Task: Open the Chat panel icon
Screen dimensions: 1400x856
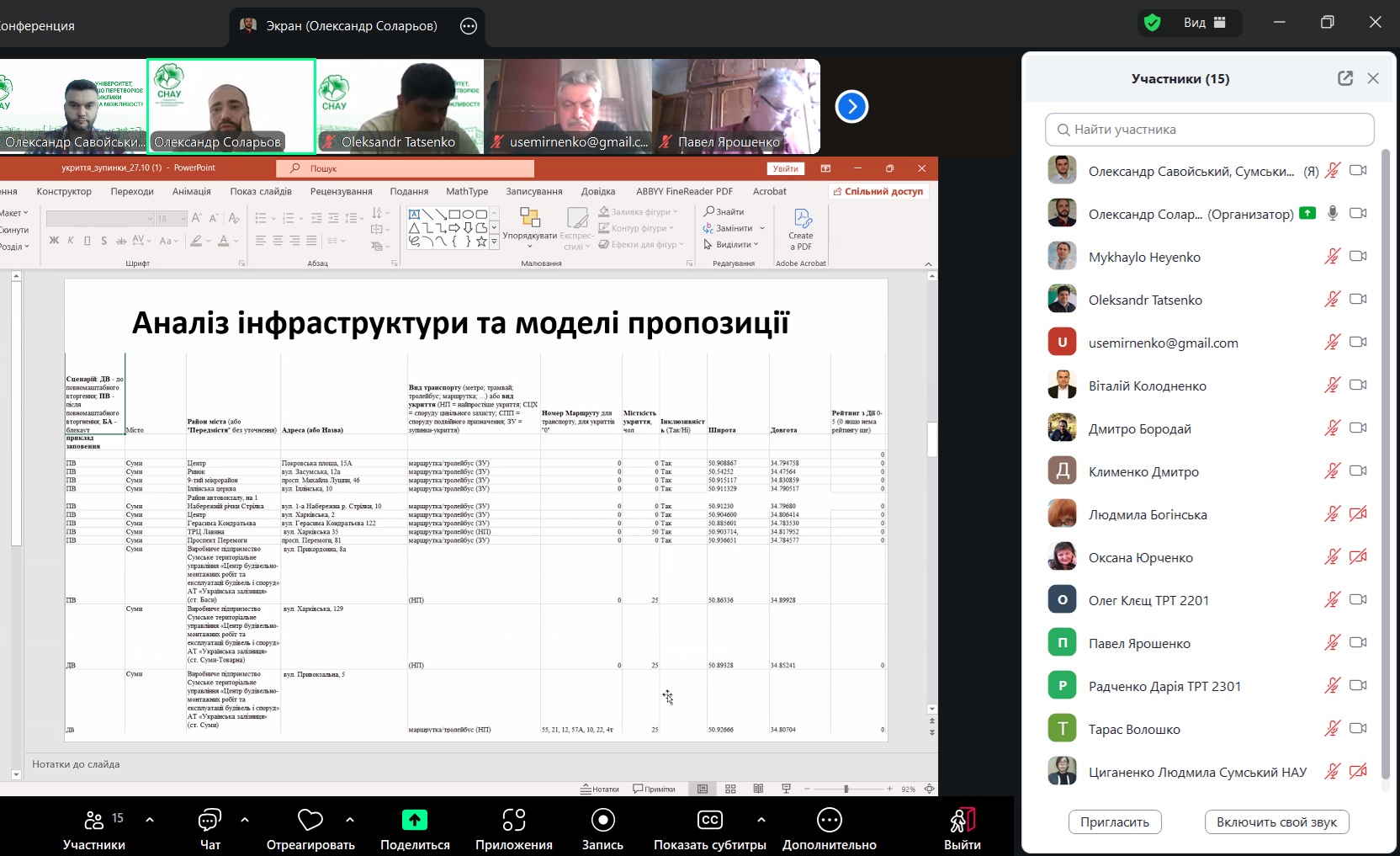Action: pyautogui.click(x=209, y=820)
